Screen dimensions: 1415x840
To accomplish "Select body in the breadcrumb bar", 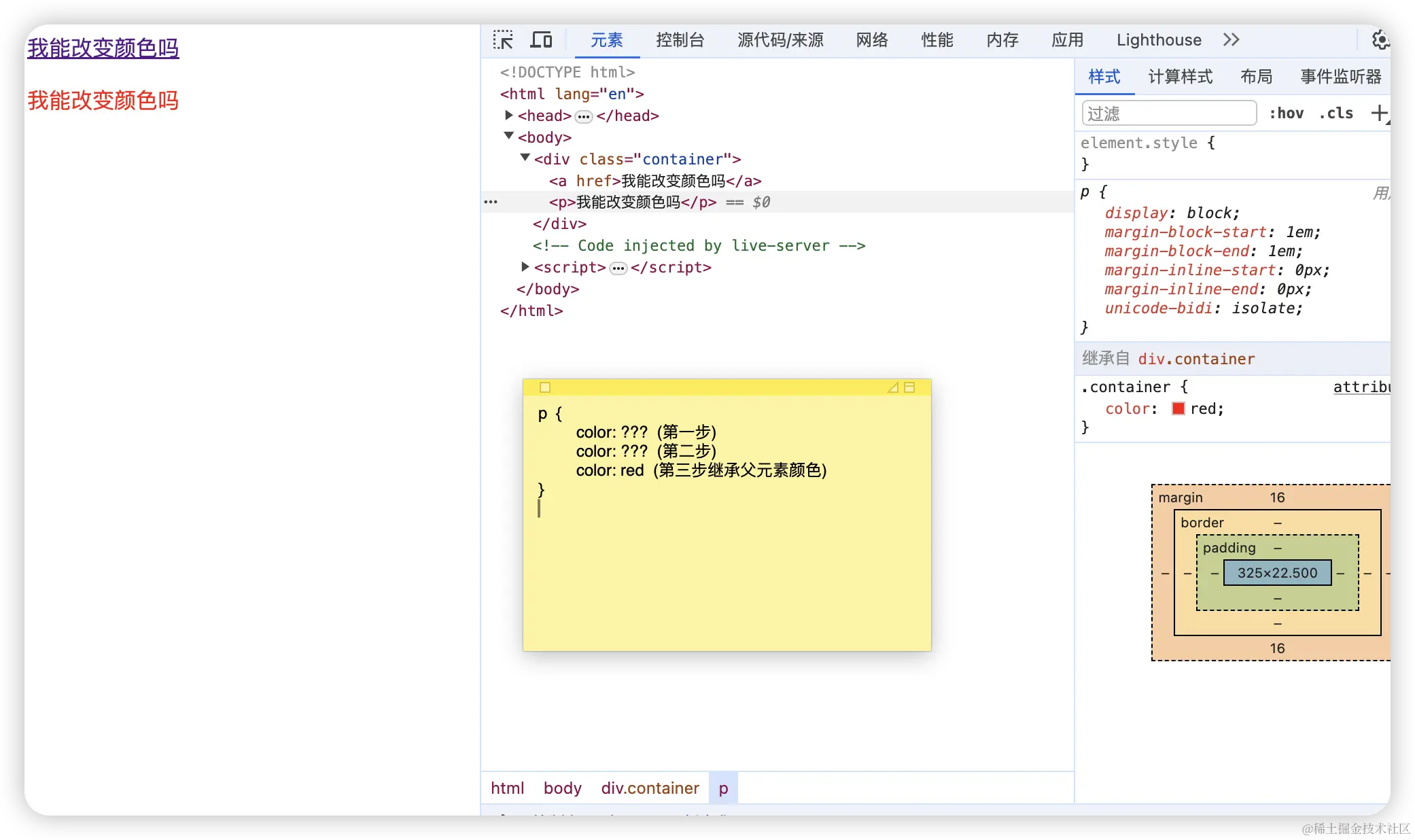I will [562, 788].
